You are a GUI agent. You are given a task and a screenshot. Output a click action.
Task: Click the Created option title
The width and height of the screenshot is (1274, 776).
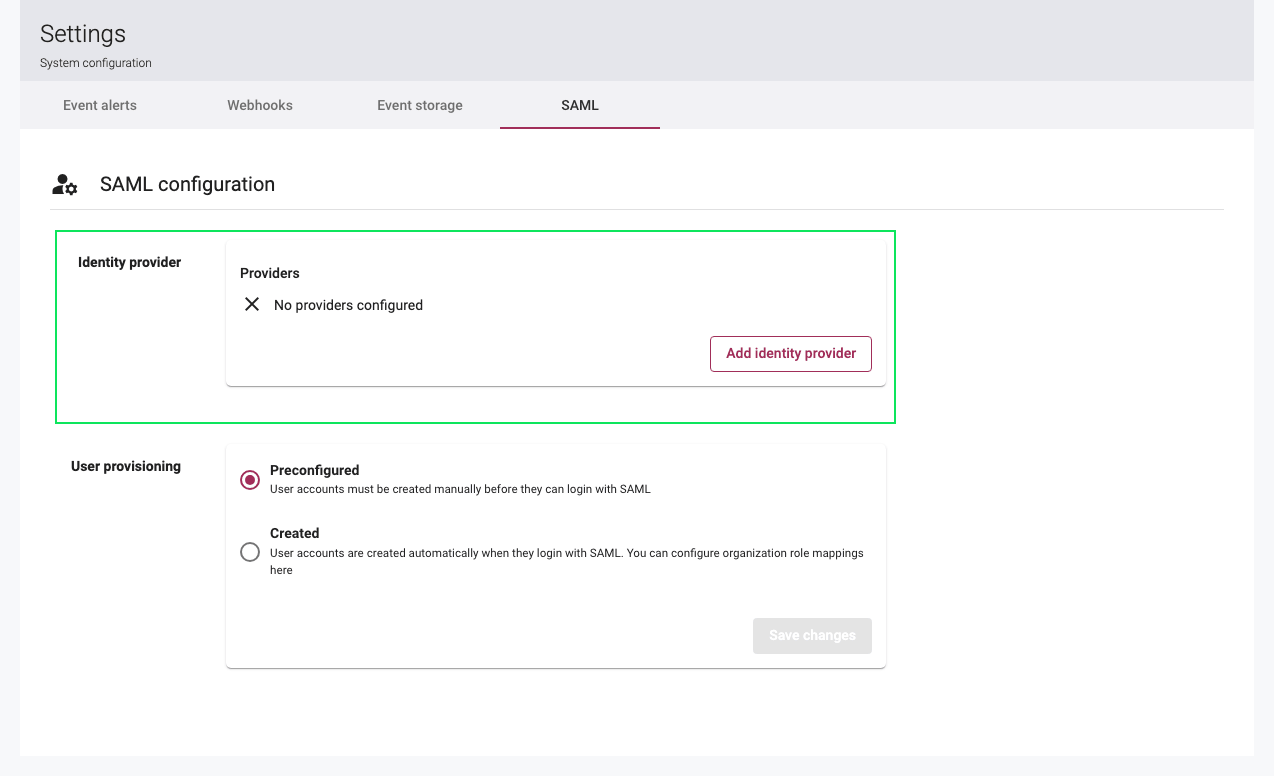[295, 533]
